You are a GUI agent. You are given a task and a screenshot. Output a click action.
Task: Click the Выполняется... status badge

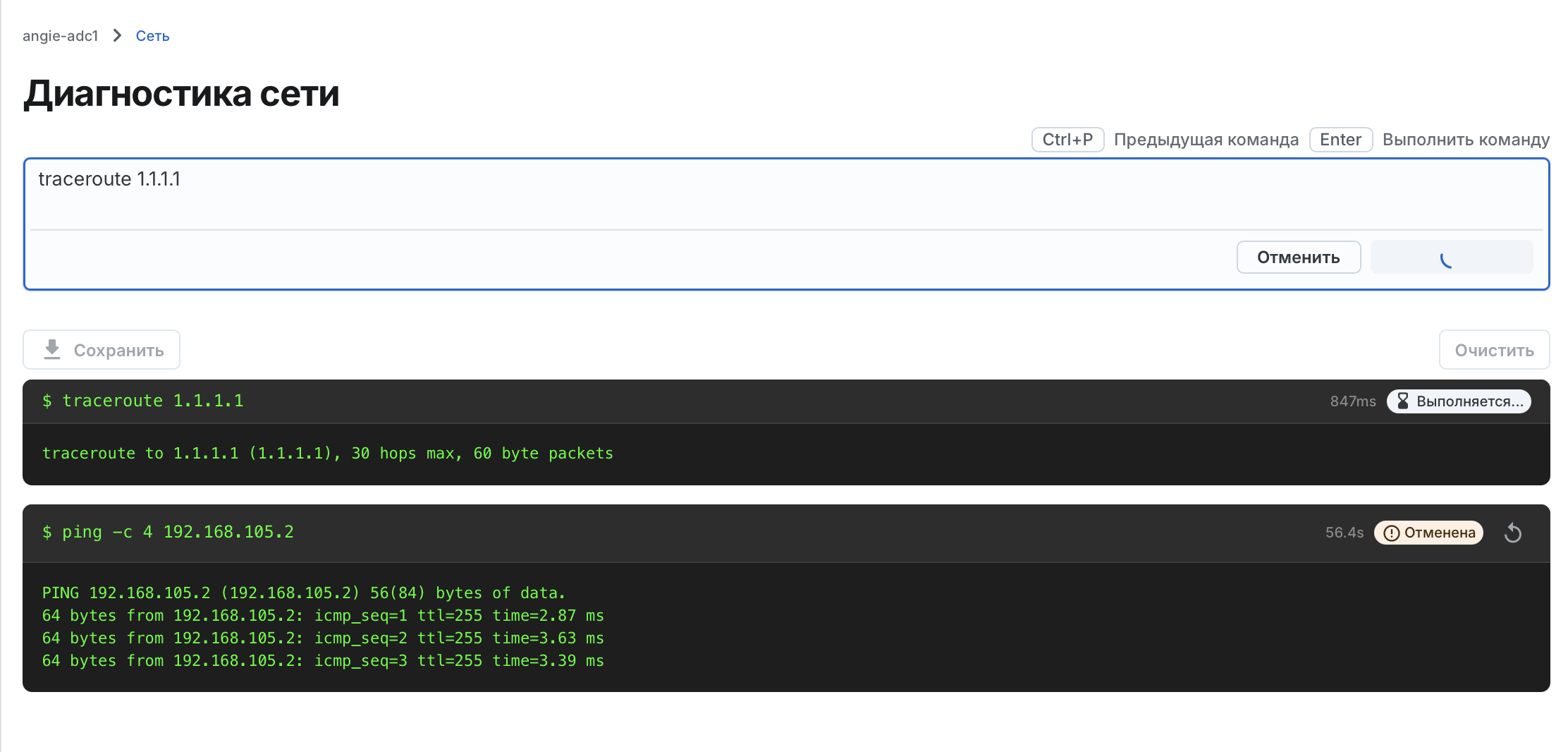(x=1459, y=401)
